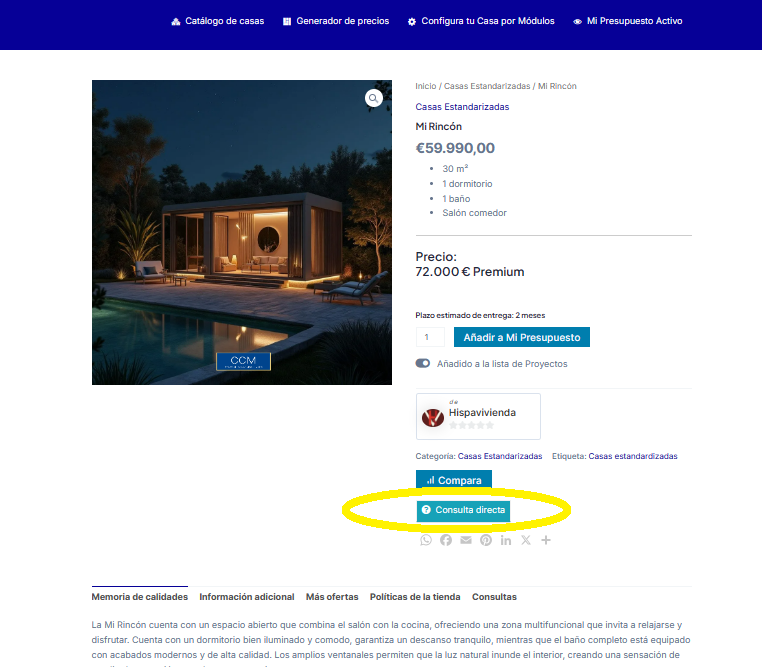762x667 pixels.
Task: Open the Políticas de la tienda tab
Action: pyautogui.click(x=415, y=597)
